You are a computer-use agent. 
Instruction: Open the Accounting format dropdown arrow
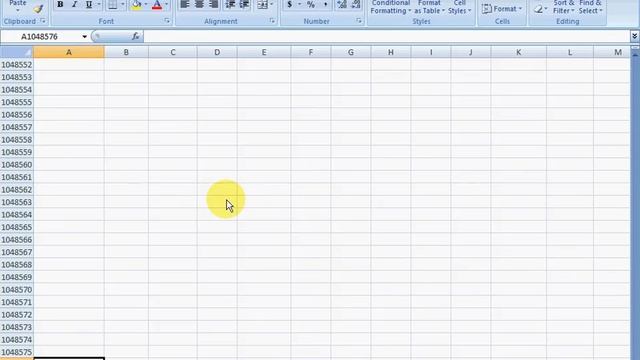point(299,4)
